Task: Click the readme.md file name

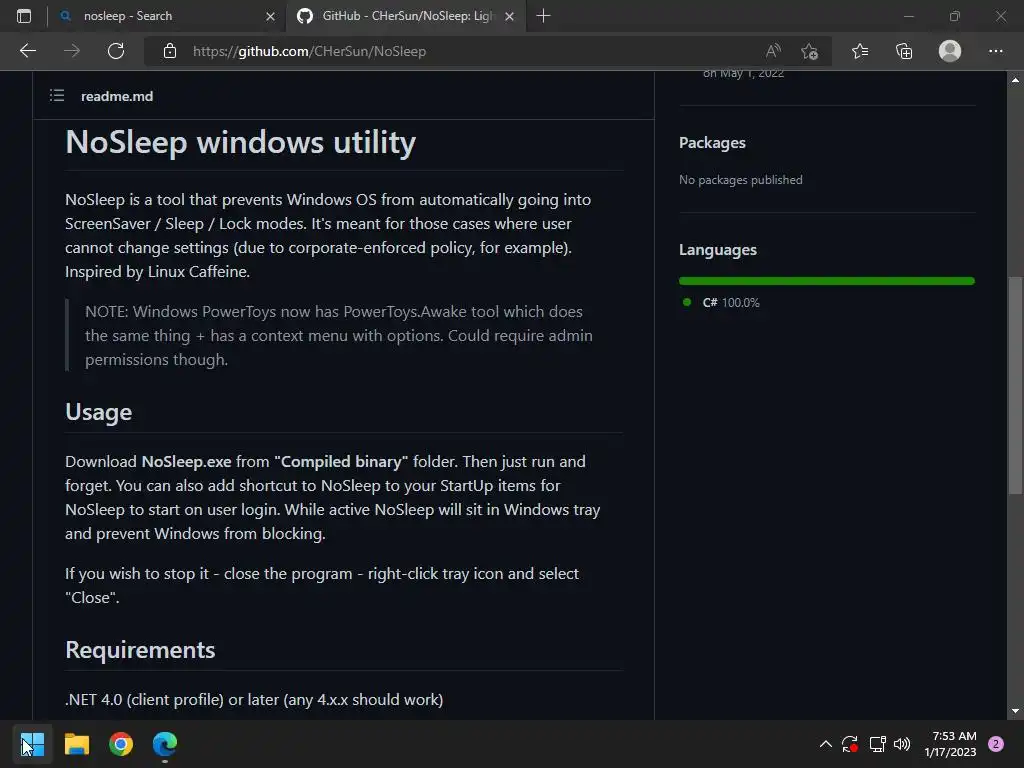Action: (117, 96)
